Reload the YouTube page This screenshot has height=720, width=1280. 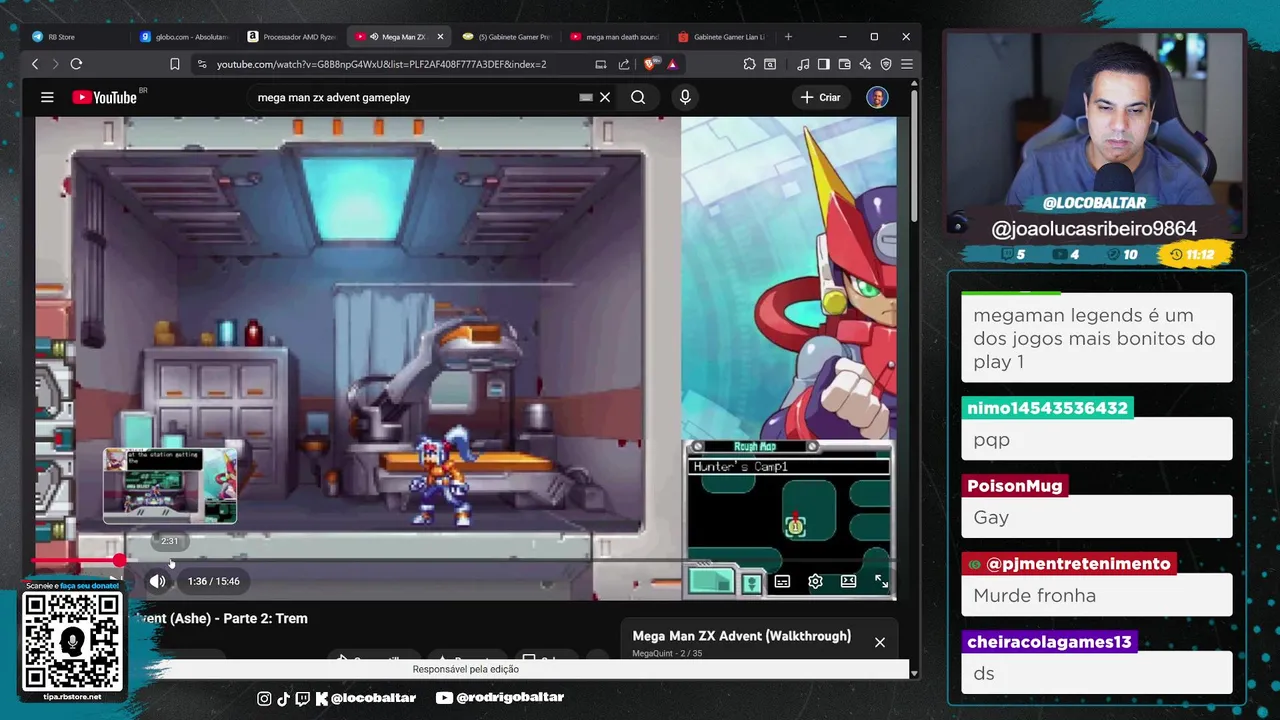coord(76,64)
